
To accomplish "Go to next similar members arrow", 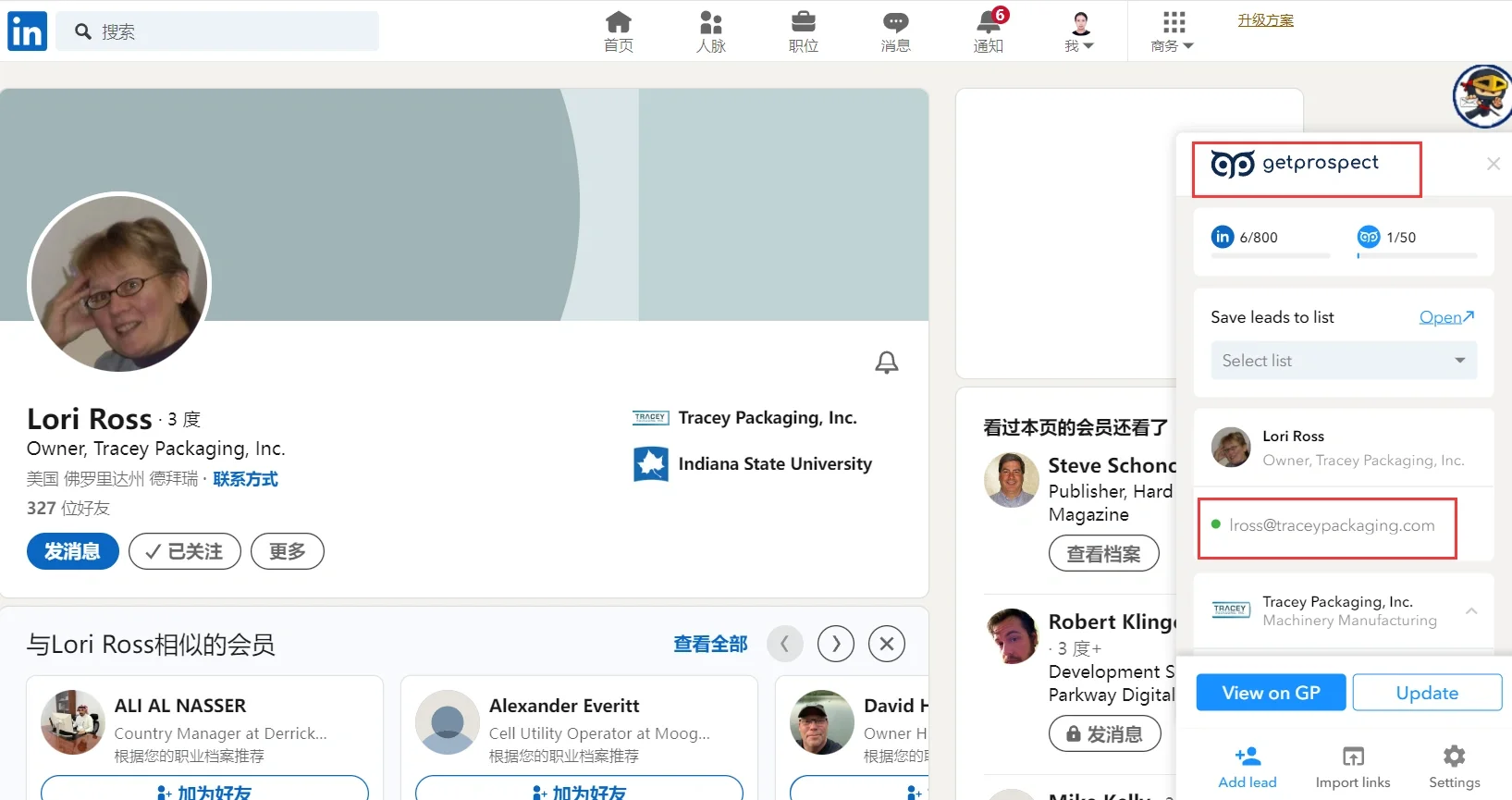I will (836, 644).
